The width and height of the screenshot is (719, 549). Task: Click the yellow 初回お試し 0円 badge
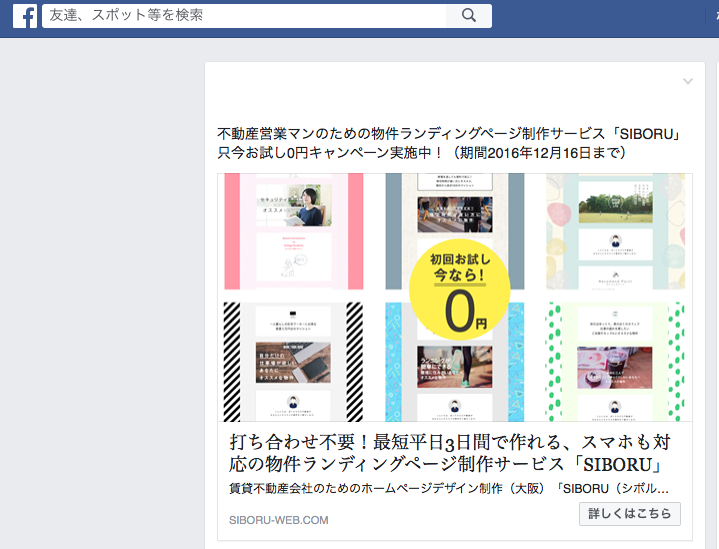click(459, 289)
